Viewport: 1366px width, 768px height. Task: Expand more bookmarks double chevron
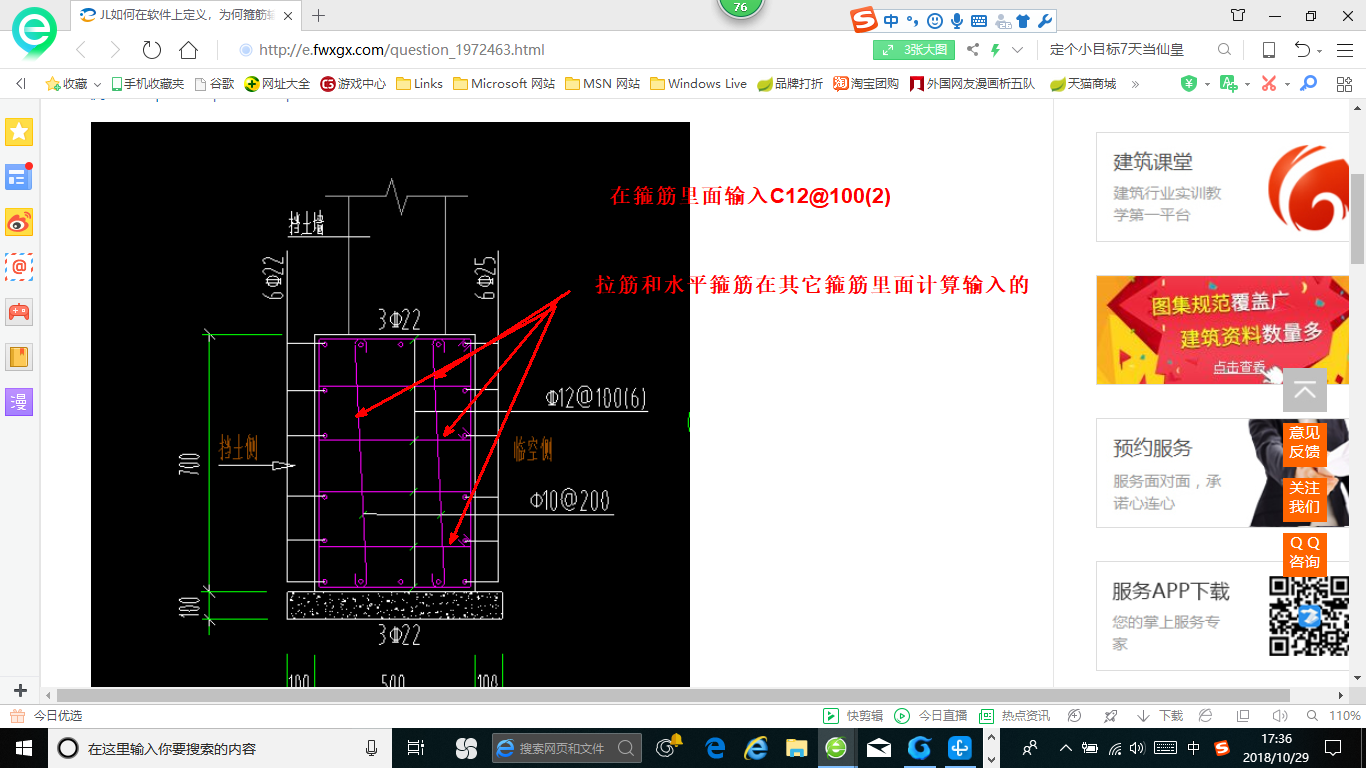pos(1135,84)
